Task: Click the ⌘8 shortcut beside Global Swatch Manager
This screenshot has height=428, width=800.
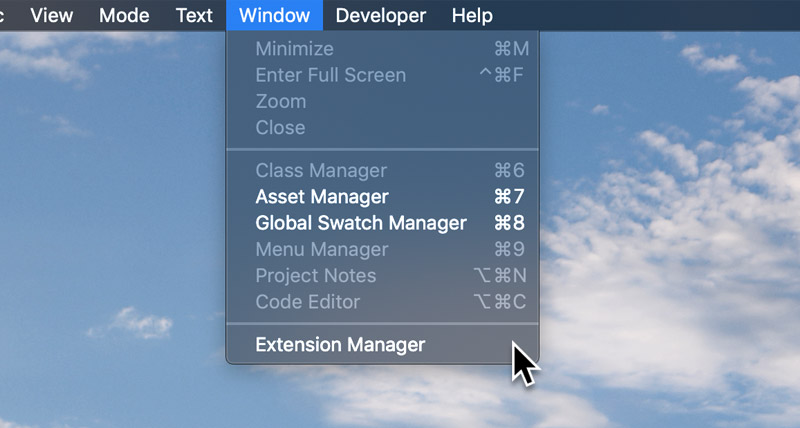Action: coord(509,223)
